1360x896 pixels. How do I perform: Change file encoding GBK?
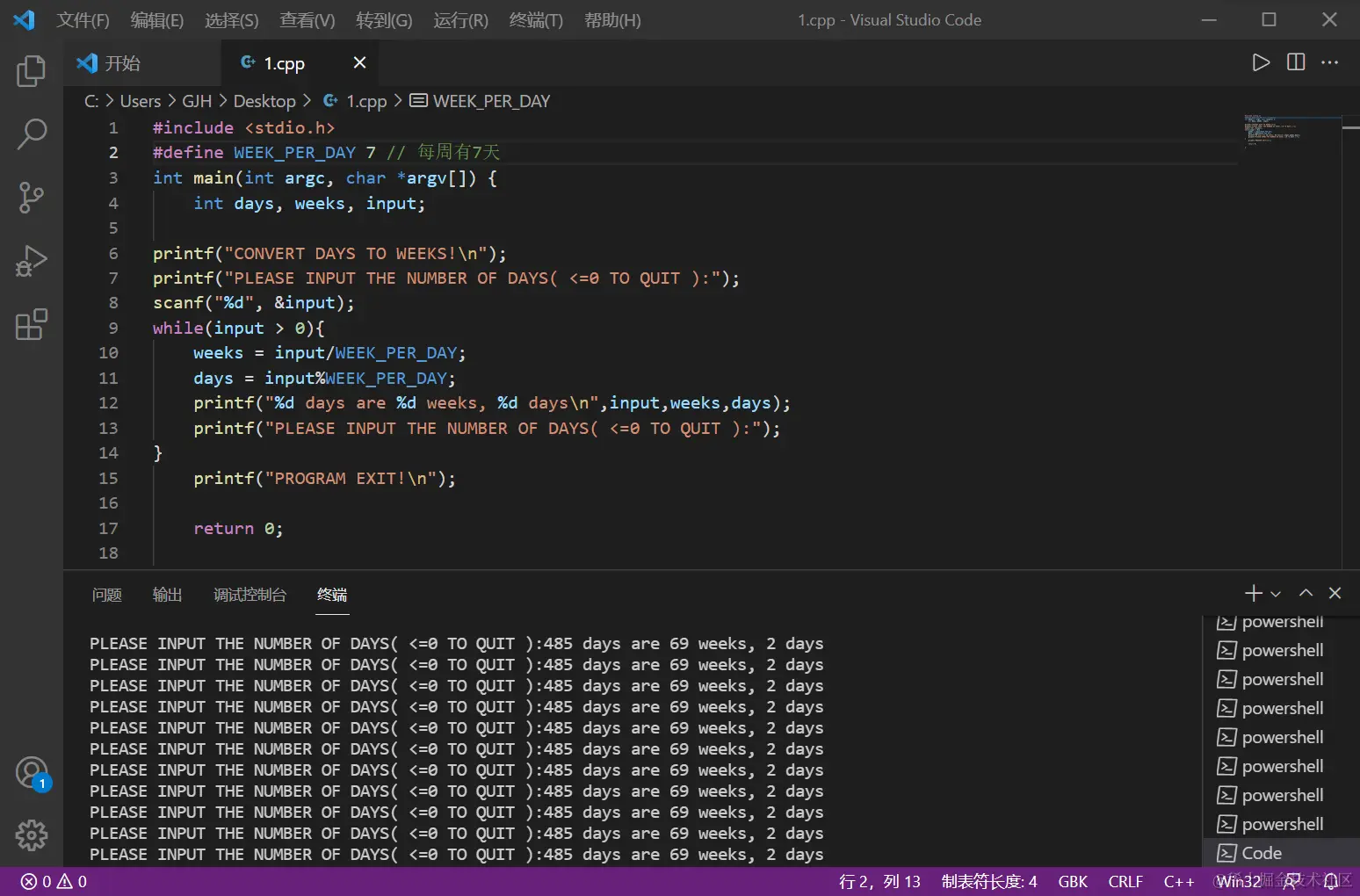pos(1073,881)
